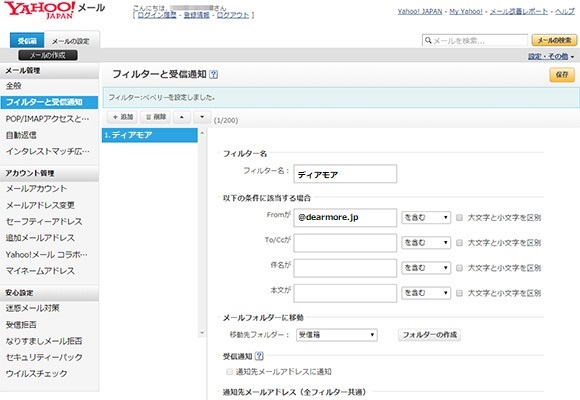Open を含む dropdown for To/Ccが condition
580x400 pixels.
(426, 243)
